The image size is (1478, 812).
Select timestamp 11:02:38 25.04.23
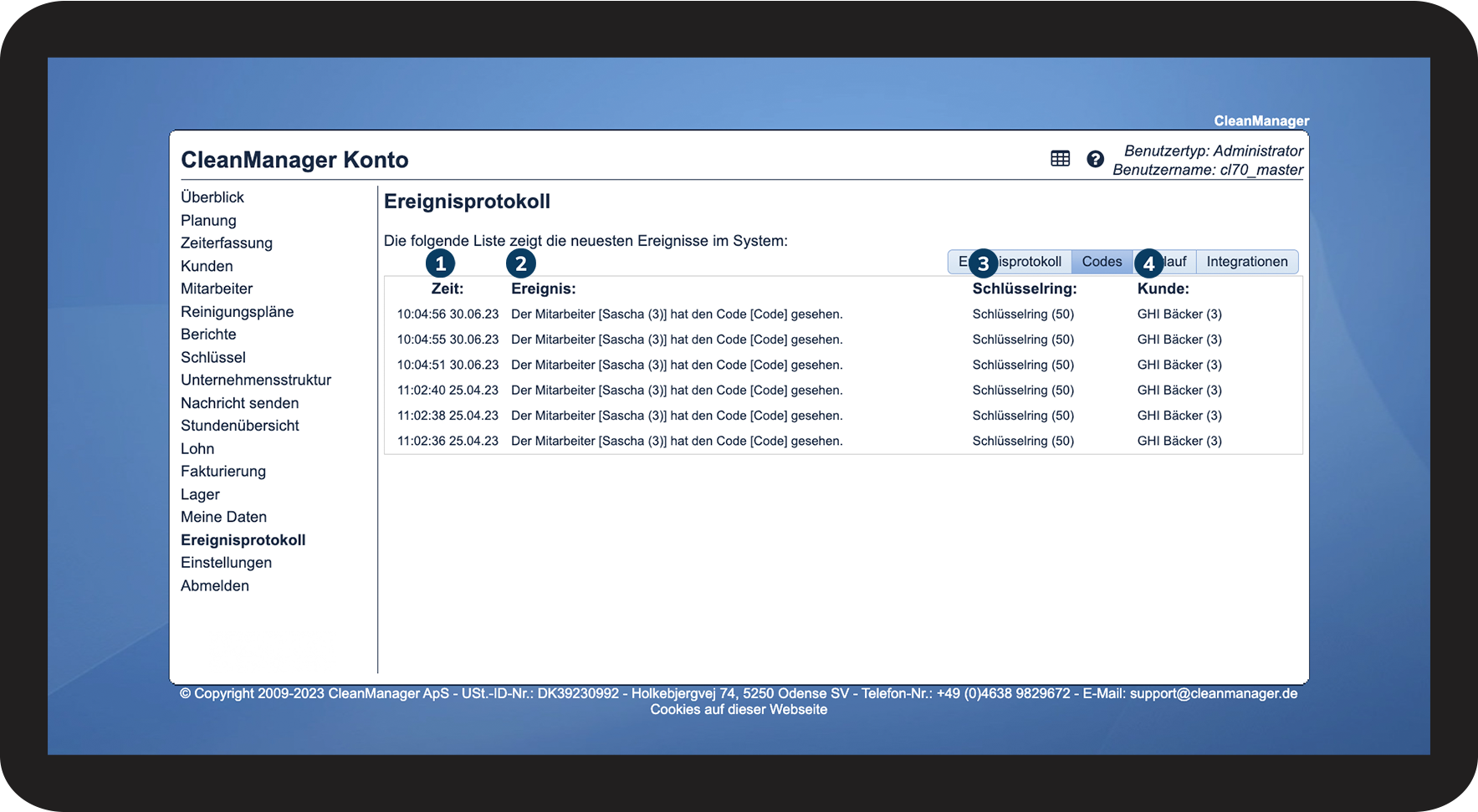(x=447, y=416)
